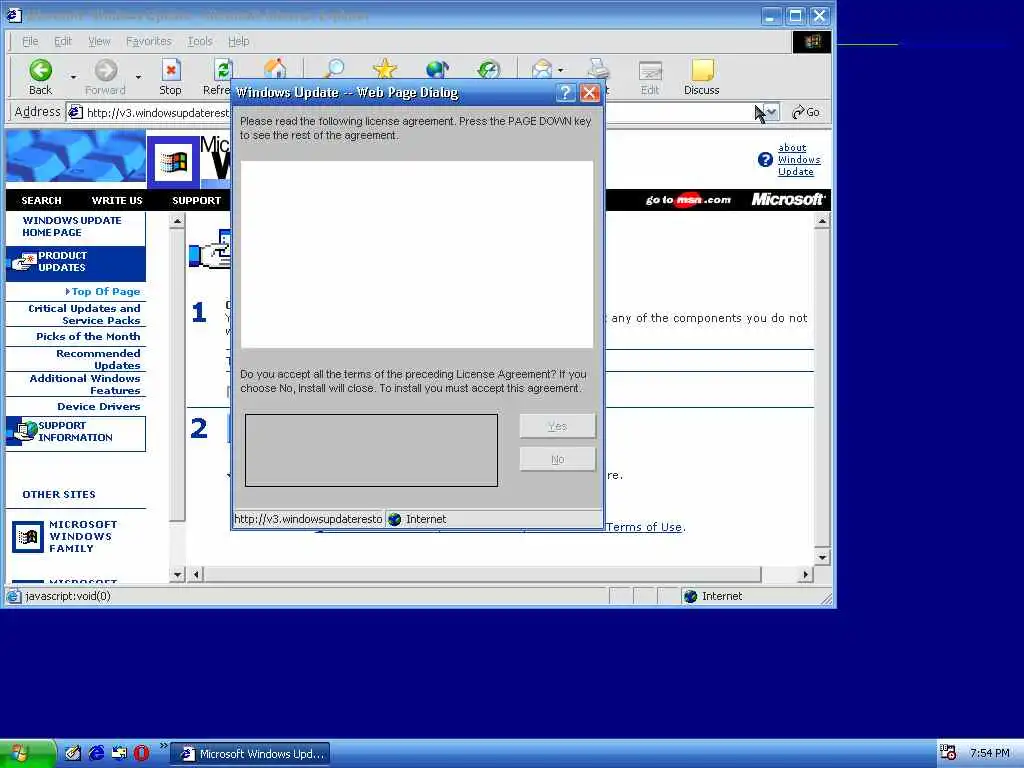Click the No button in license dialog

[558, 459]
